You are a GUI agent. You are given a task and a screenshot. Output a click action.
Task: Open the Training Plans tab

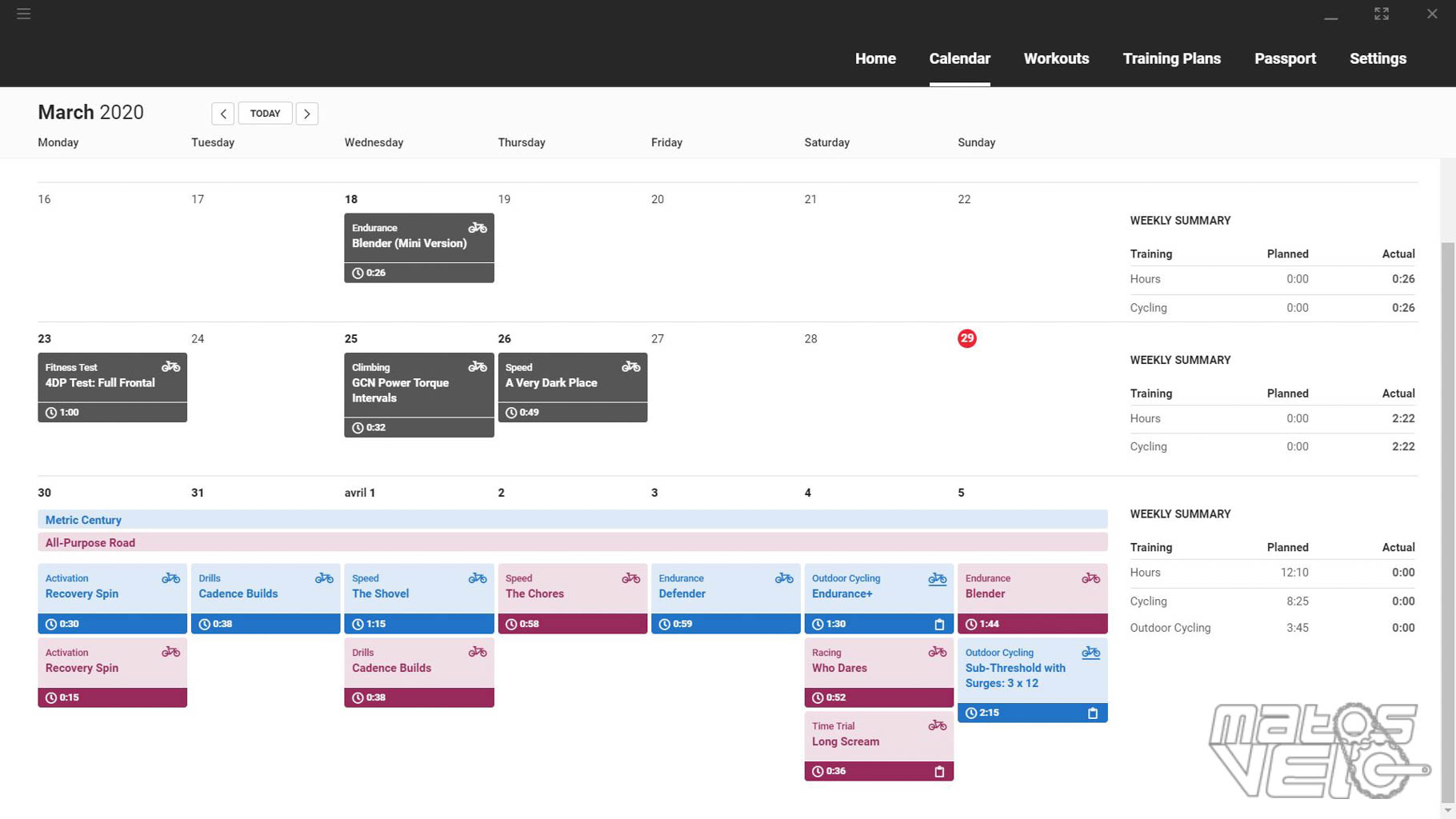(1171, 58)
